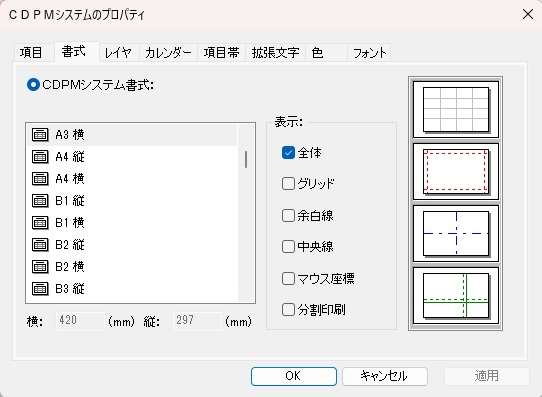
Task: Open the レイヤ tab
Action: point(118,53)
